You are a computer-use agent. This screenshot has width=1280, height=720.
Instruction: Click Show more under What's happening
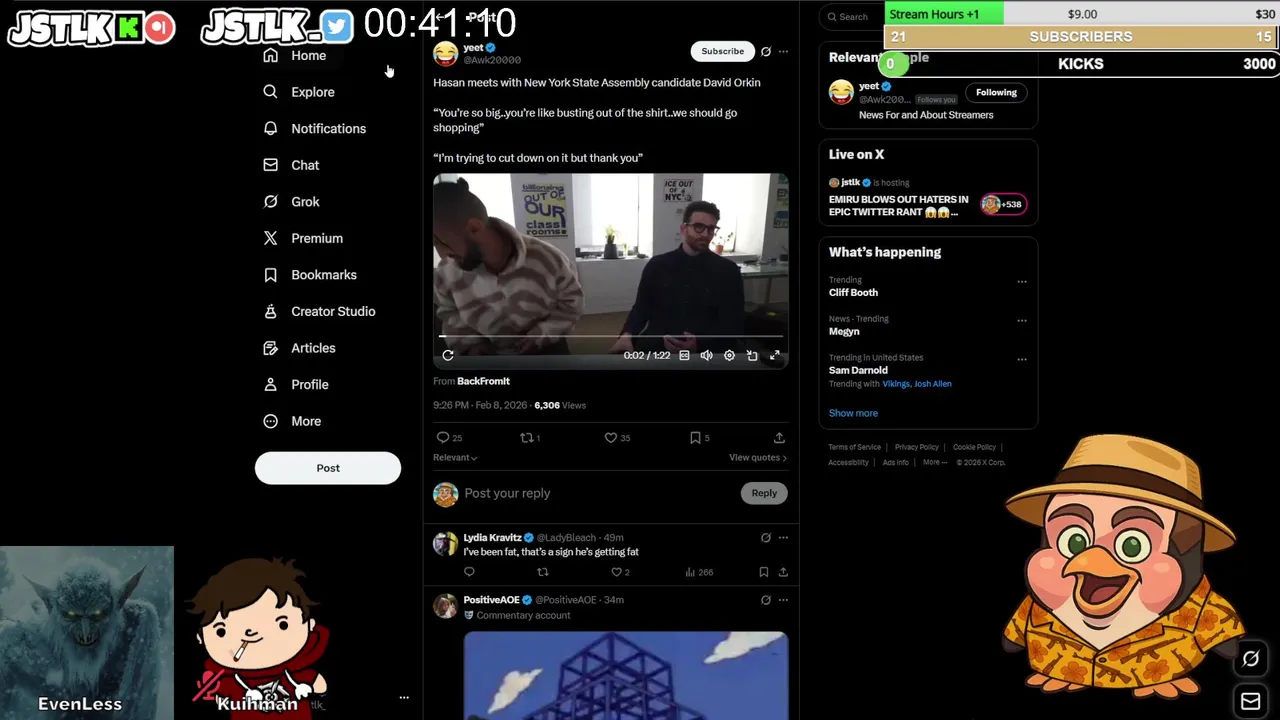click(853, 413)
